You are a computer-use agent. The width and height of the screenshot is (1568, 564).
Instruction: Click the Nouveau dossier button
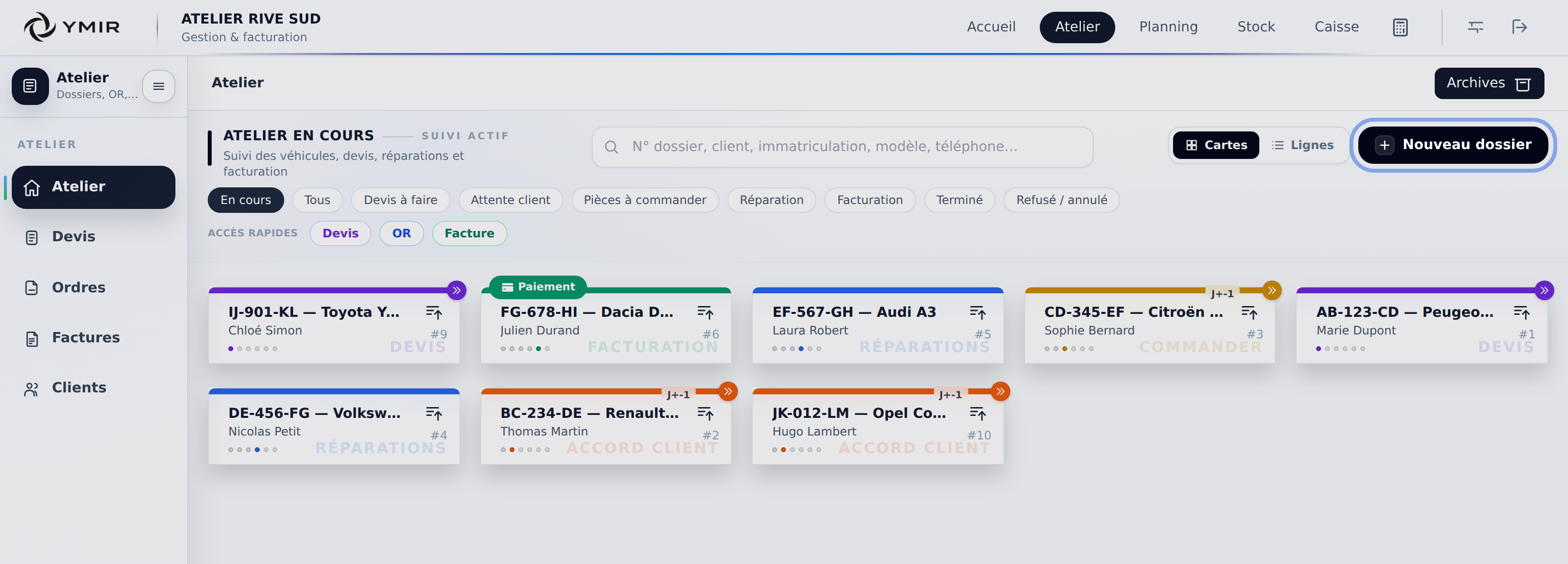1453,145
